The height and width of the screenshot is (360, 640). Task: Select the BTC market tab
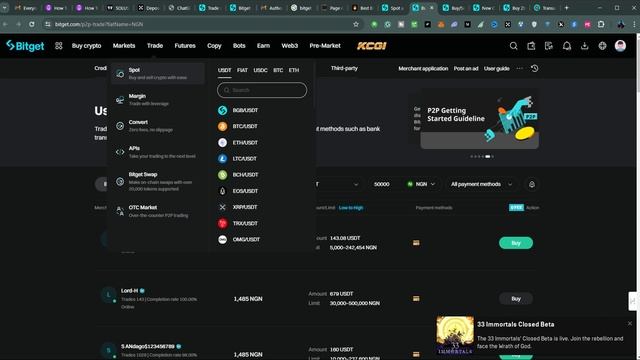pos(278,70)
